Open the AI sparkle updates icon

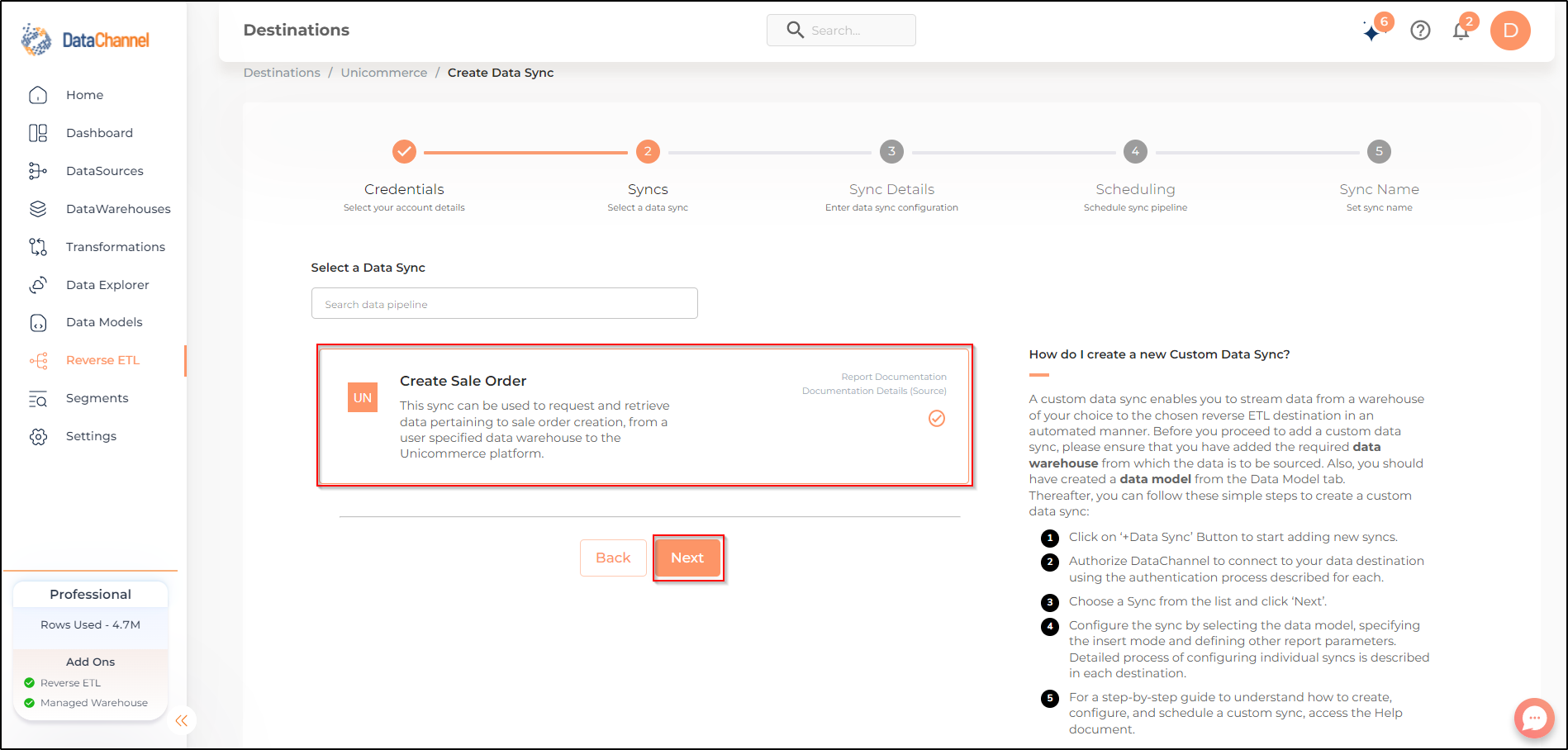1372,31
